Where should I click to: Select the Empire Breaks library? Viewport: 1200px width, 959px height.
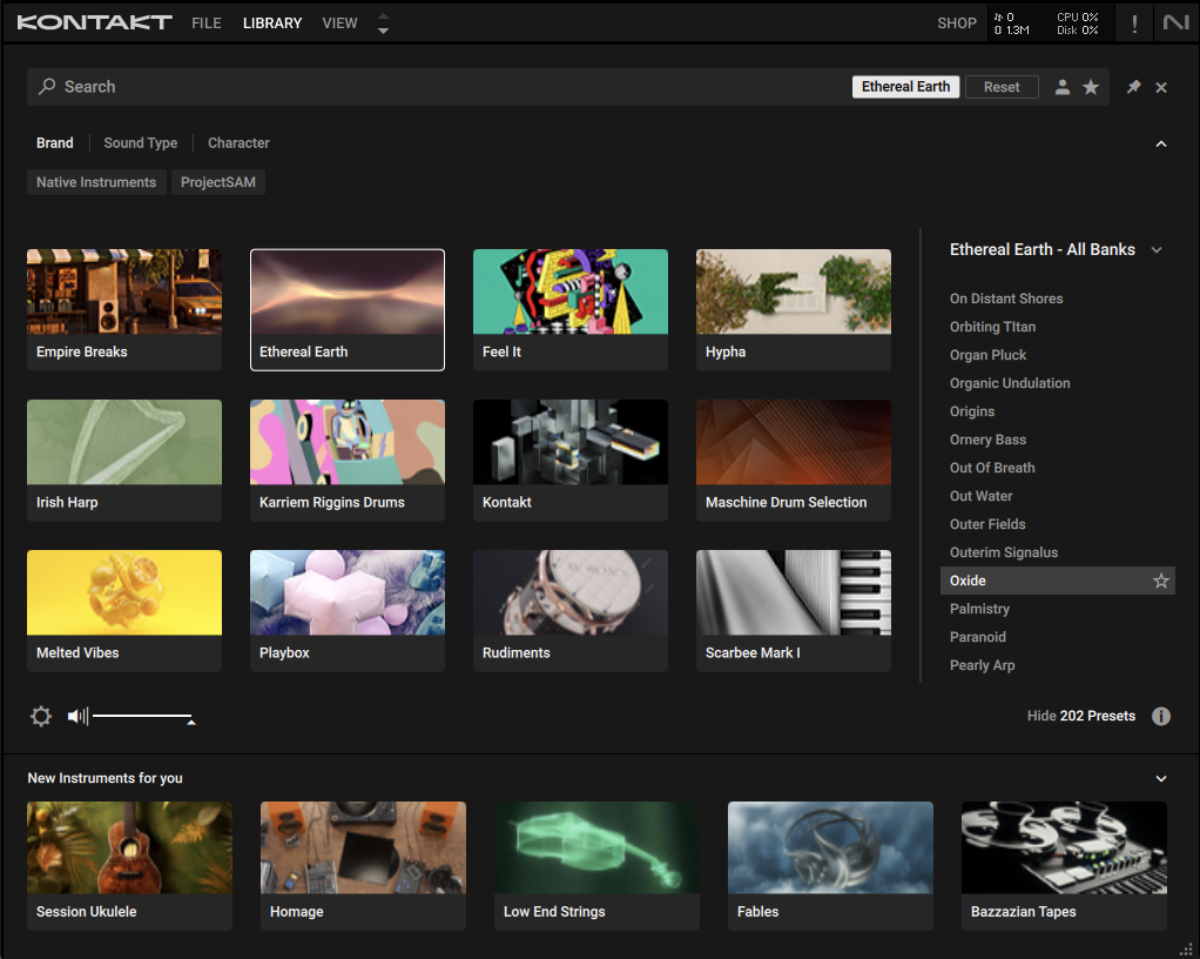point(125,310)
